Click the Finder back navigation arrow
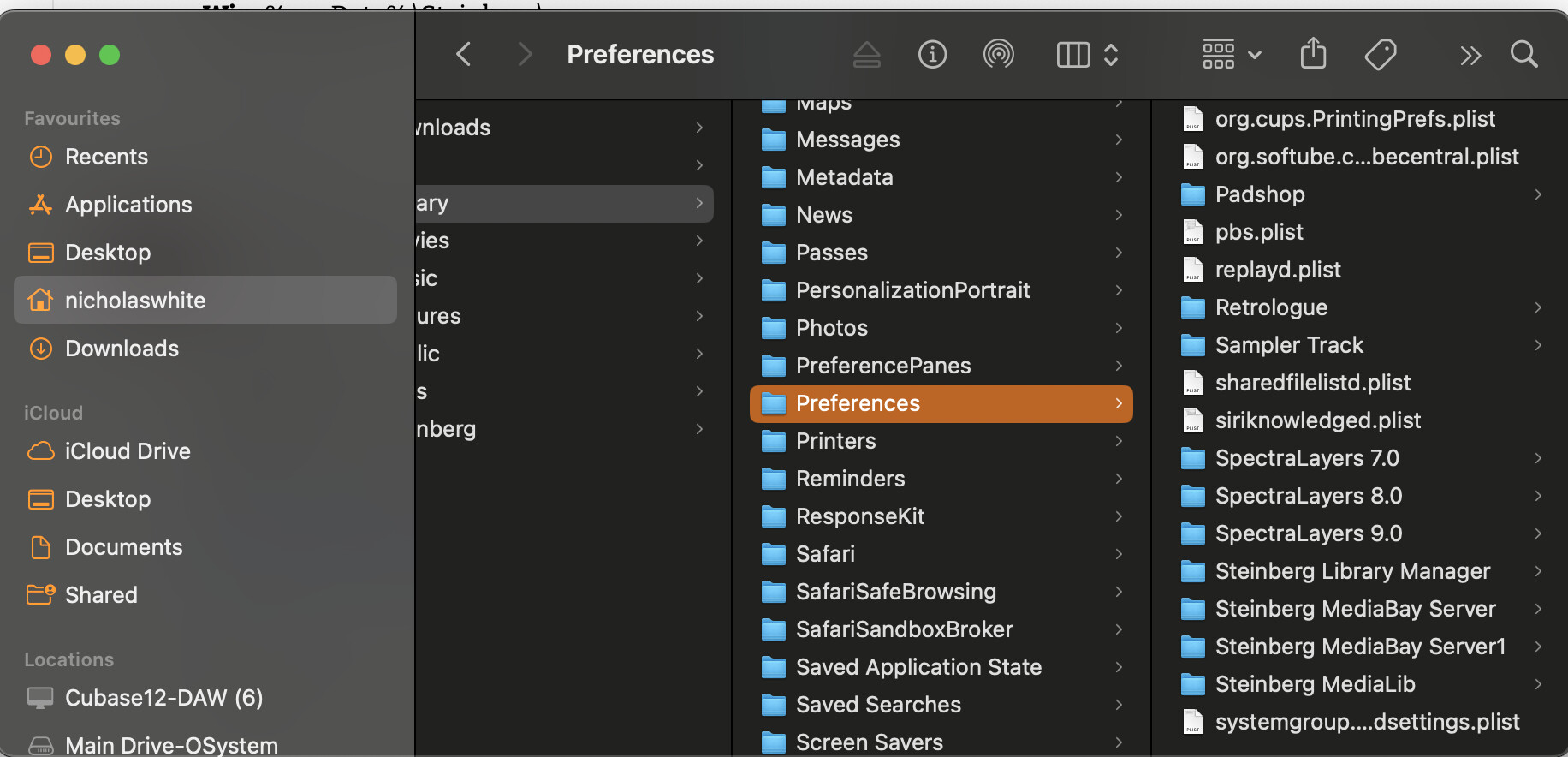The image size is (1568, 757). 464,55
